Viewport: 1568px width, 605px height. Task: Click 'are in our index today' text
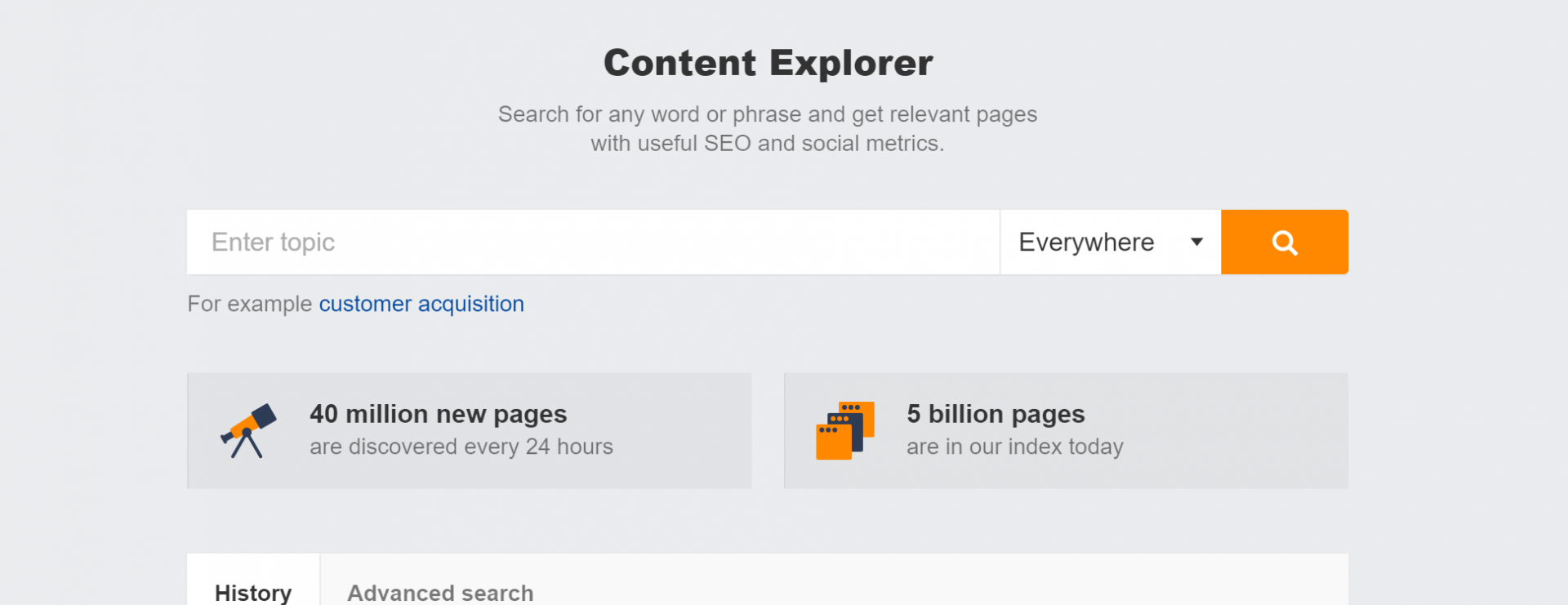(x=1015, y=447)
